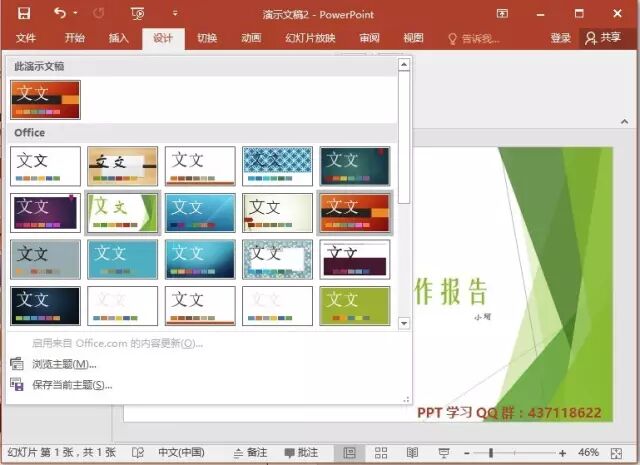Open the 幻灯片放映 tab

pyautogui.click(x=310, y=38)
